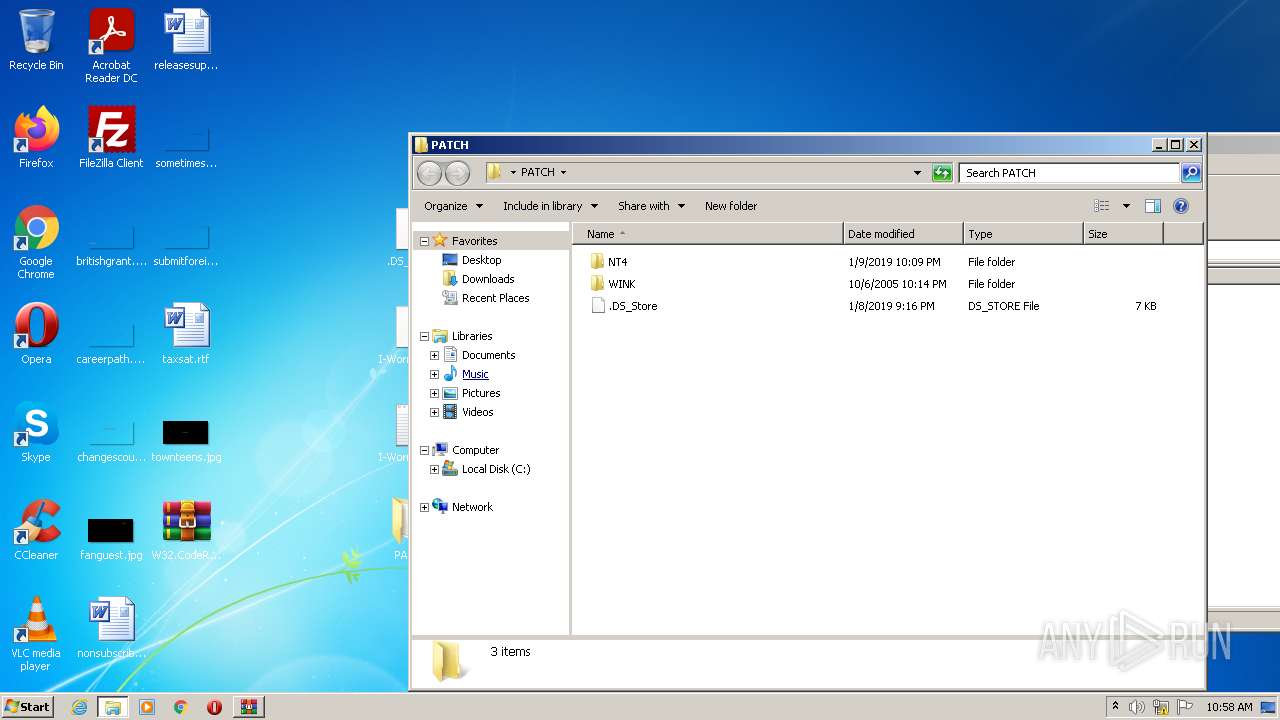Select the W32.CodeR WinRAR archive icon
Viewport: 1280px width, 720px height.
[186, 530]
